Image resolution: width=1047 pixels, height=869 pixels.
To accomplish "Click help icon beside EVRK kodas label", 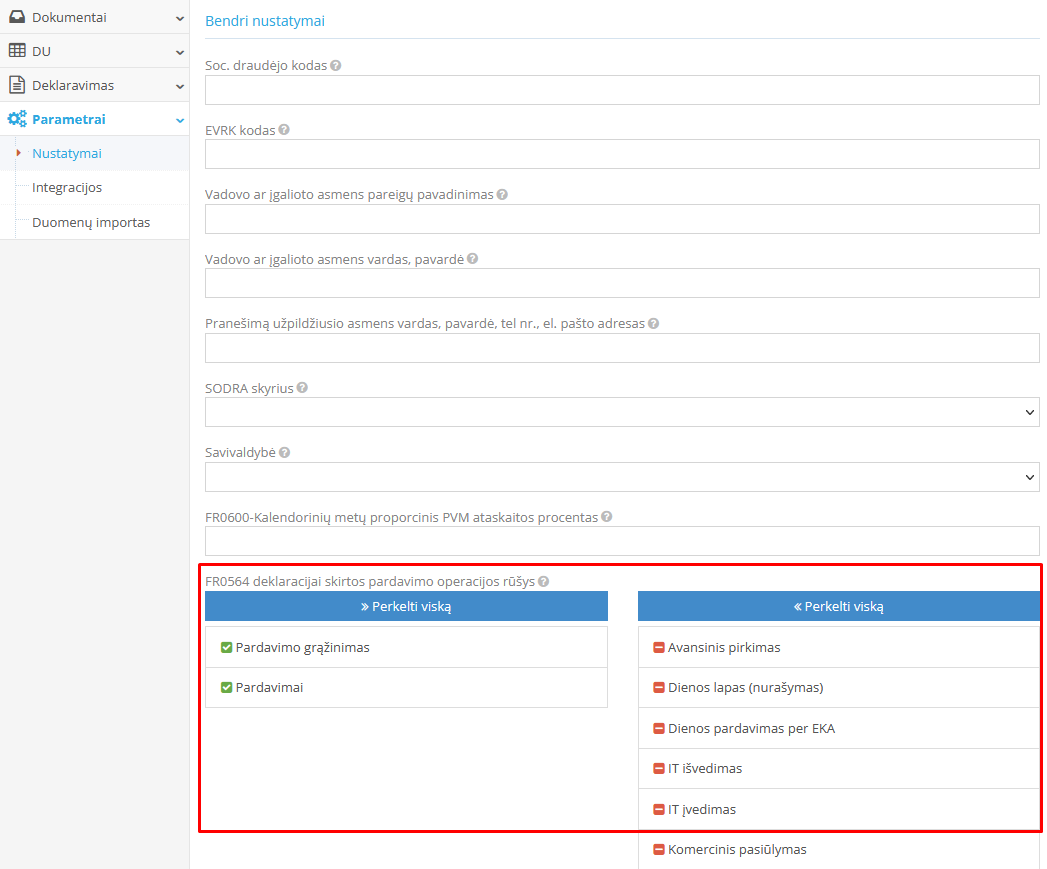I will [284, 130].
